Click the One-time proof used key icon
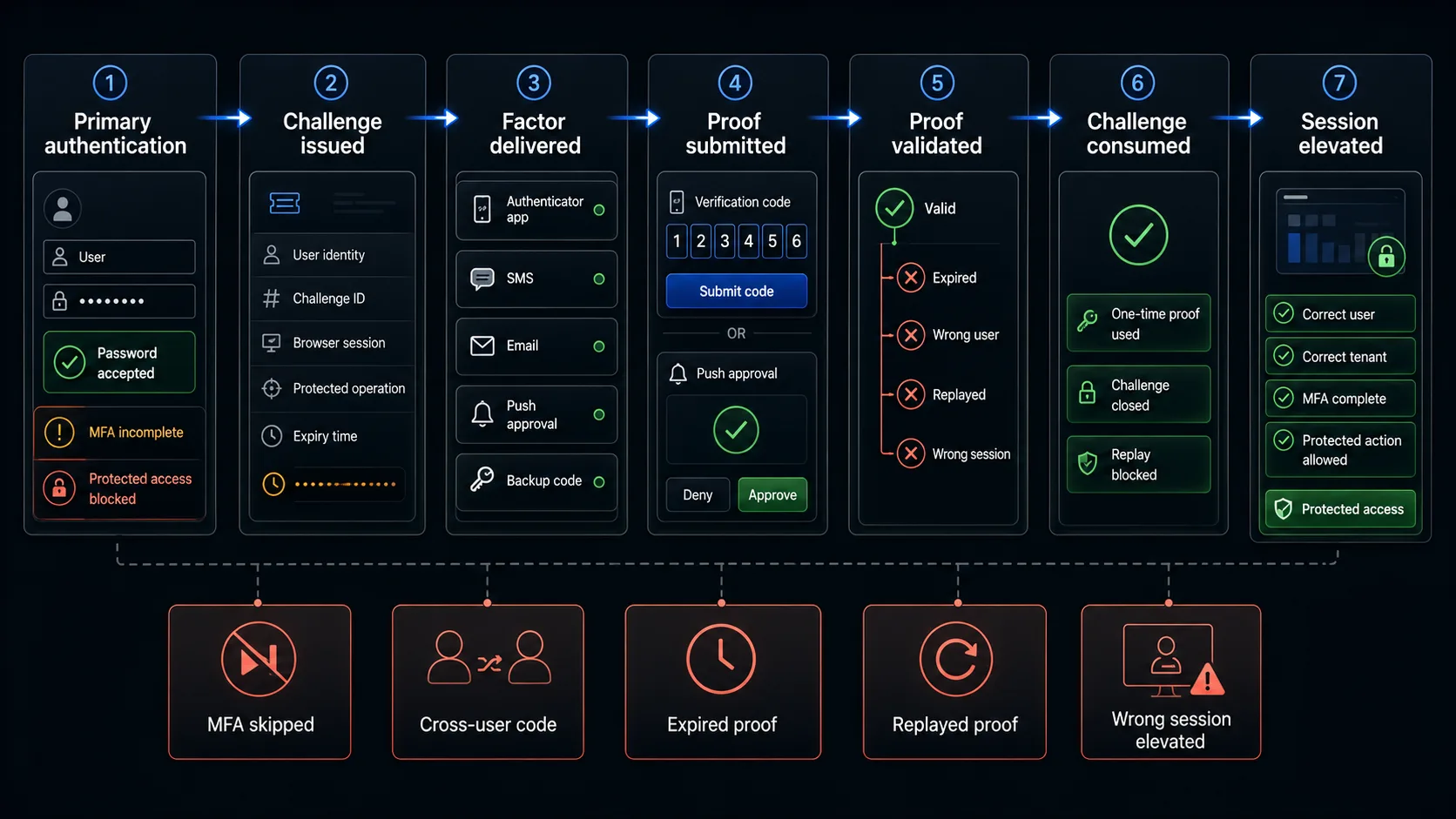Image resolution: width=1456 pixels, height=819 pixels. coord(1087,321)
